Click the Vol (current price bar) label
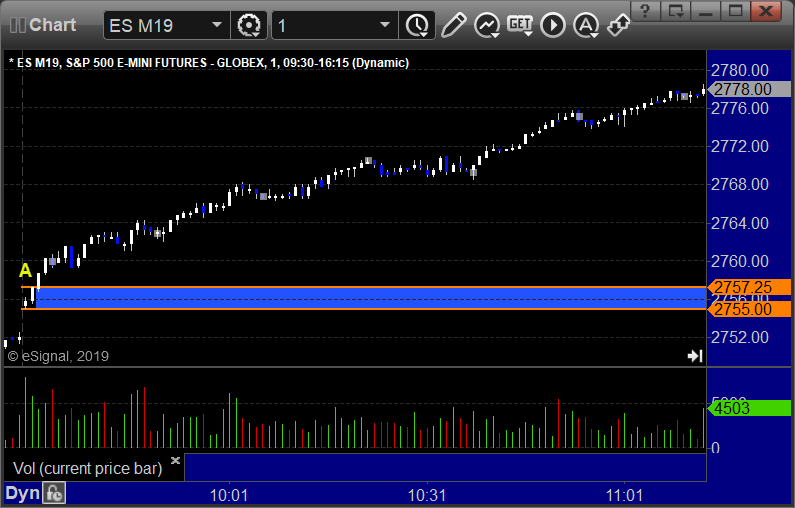795x508 pixels. (87, 468)
